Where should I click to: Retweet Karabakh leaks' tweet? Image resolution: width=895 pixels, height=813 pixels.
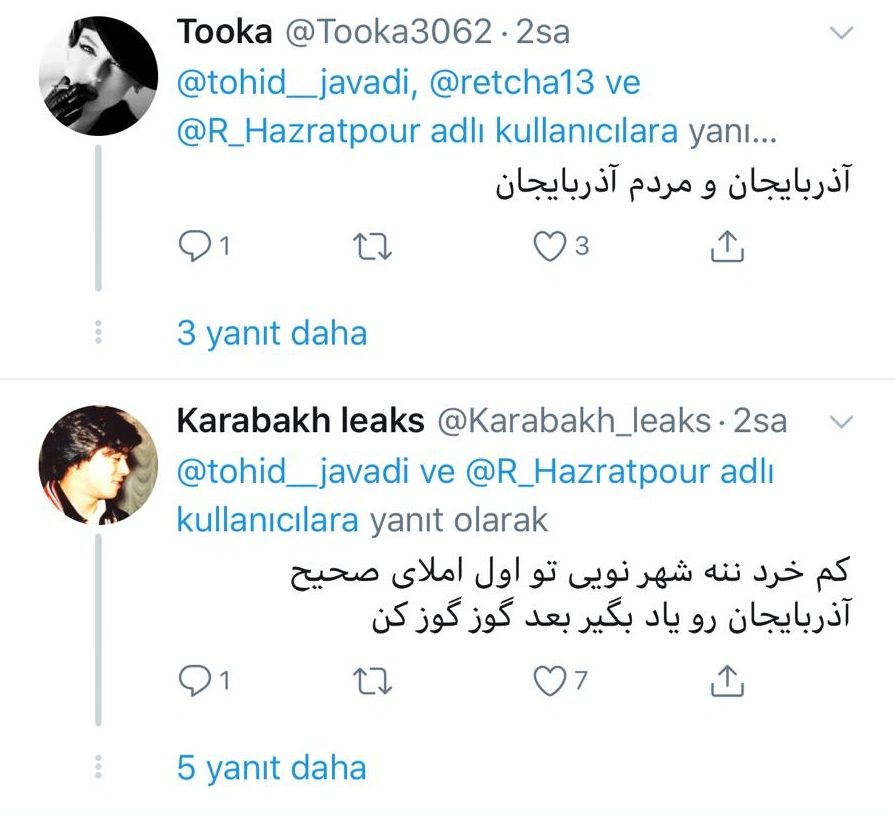[373, 681]
